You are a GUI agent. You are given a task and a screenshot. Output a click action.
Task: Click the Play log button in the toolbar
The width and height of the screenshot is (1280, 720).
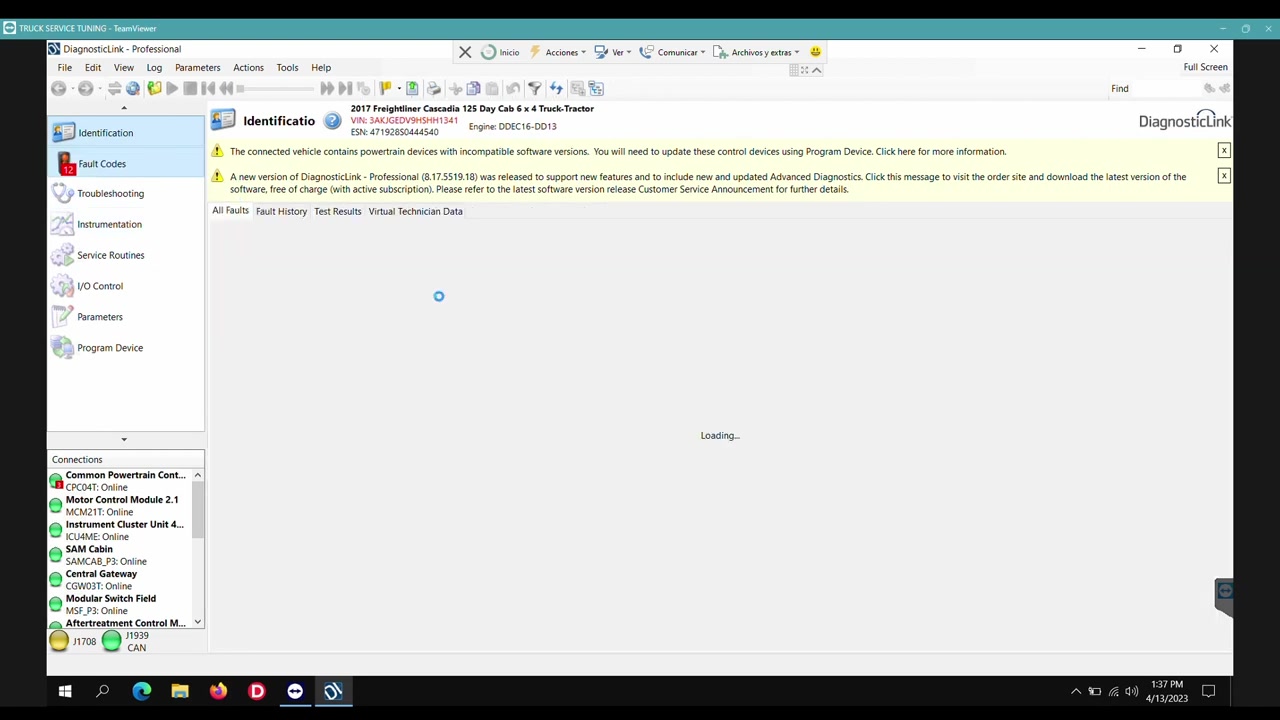172,89
